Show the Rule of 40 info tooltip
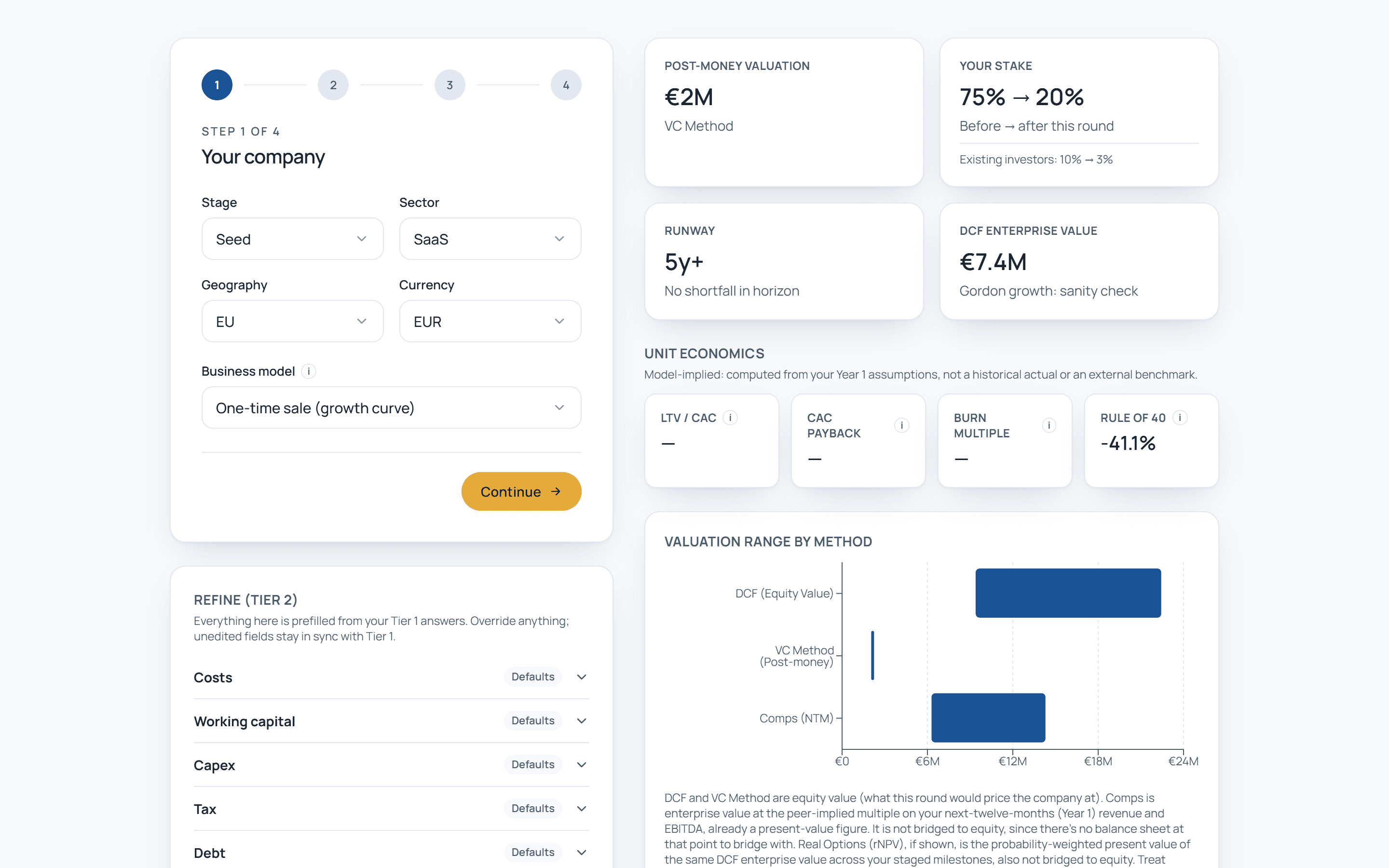 [x=1180, y=418]
